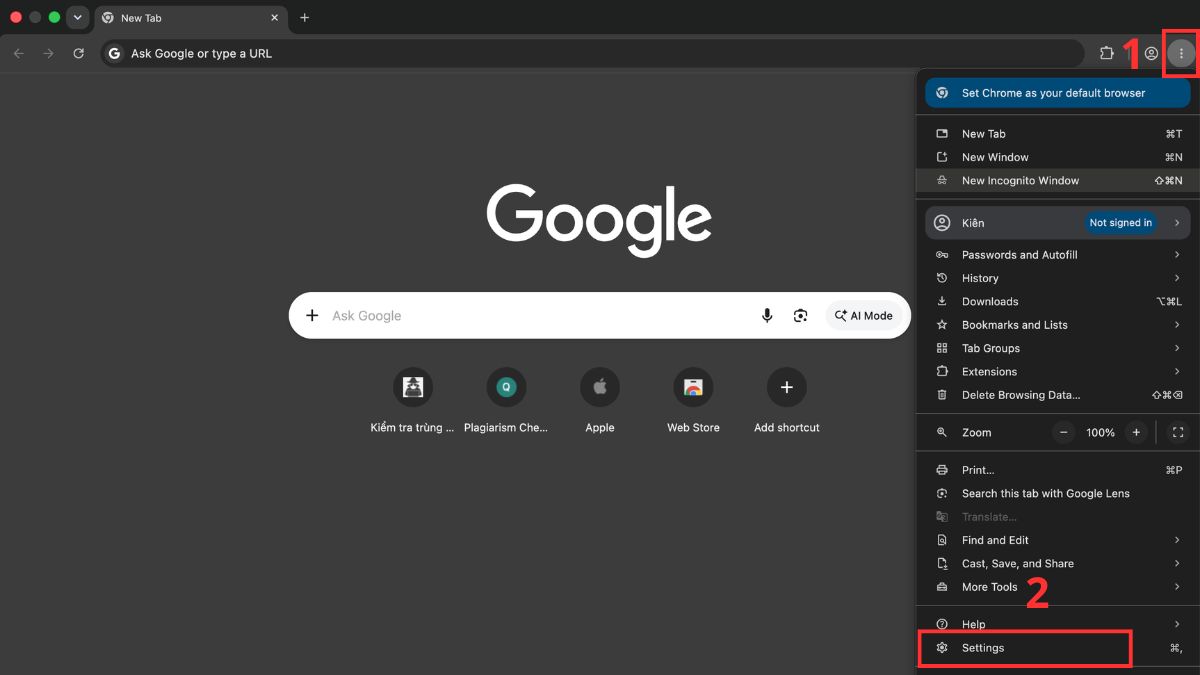Click the address bar URL field
The width and height of the screenshot is (1200, 675).
592,53
